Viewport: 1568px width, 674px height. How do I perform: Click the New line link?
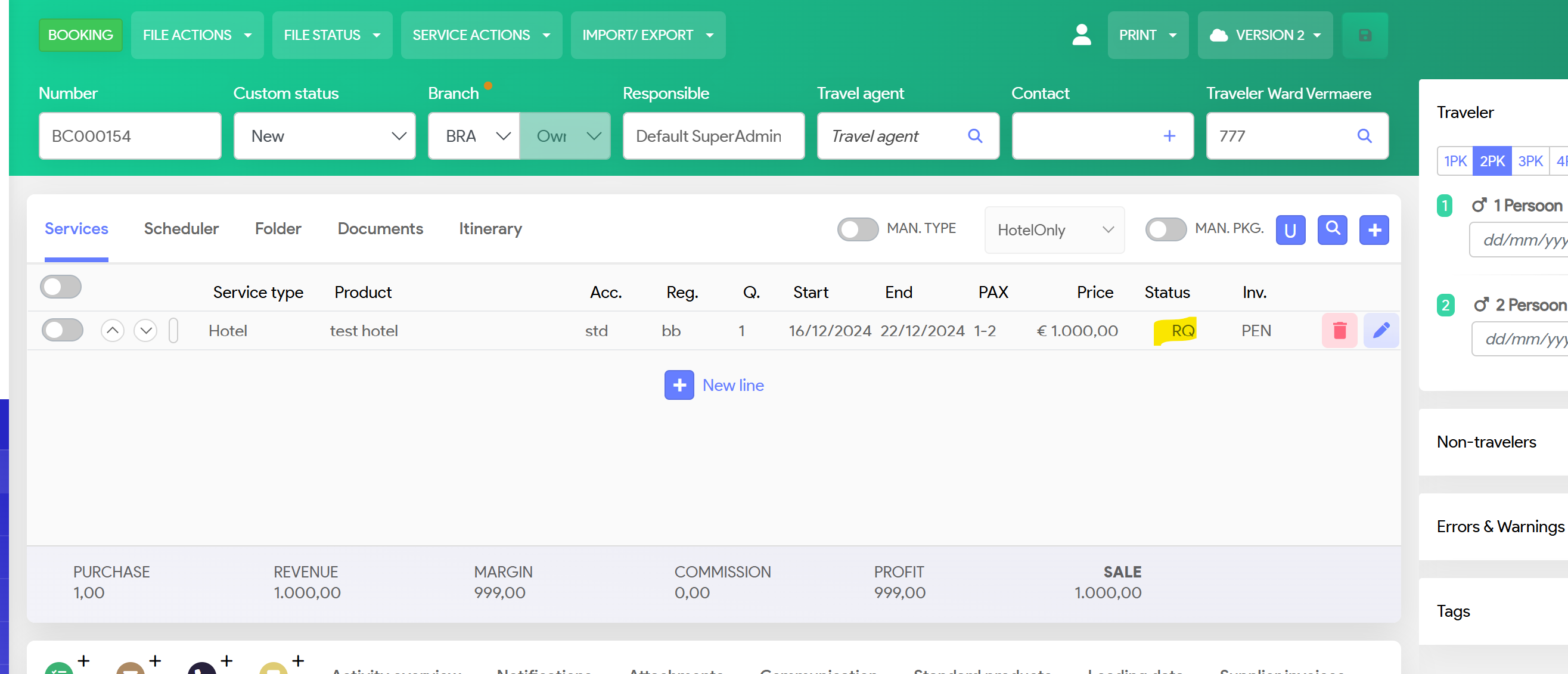tap(732, 385)
